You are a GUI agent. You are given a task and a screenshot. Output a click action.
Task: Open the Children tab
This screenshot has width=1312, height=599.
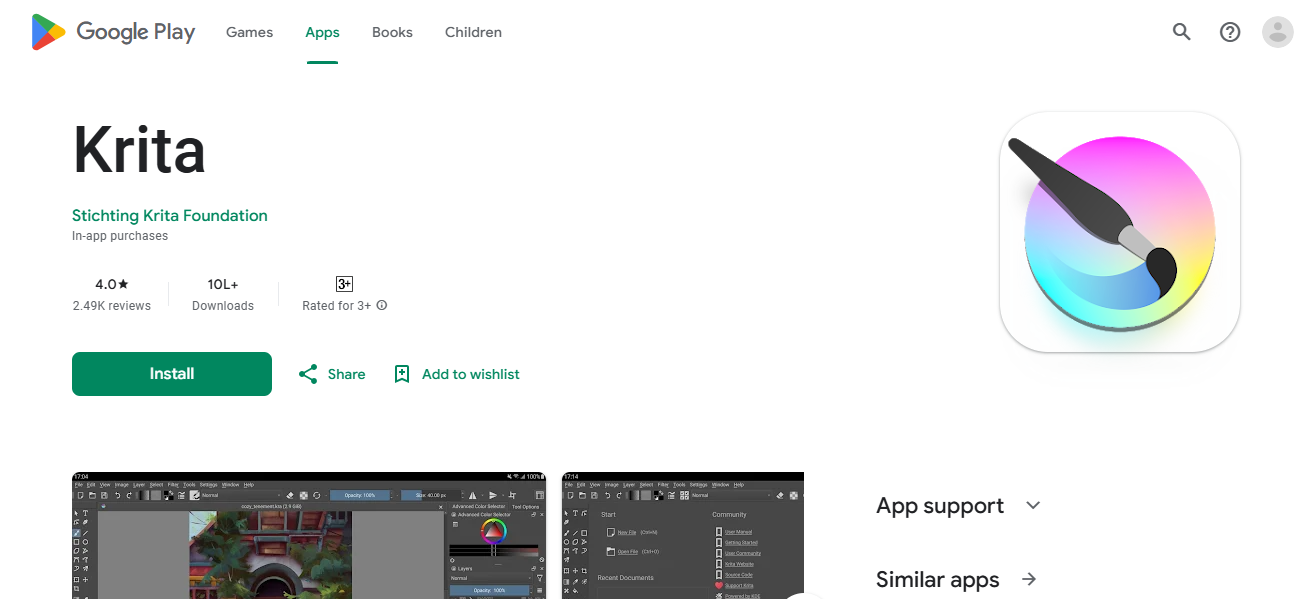coord(473,32)
